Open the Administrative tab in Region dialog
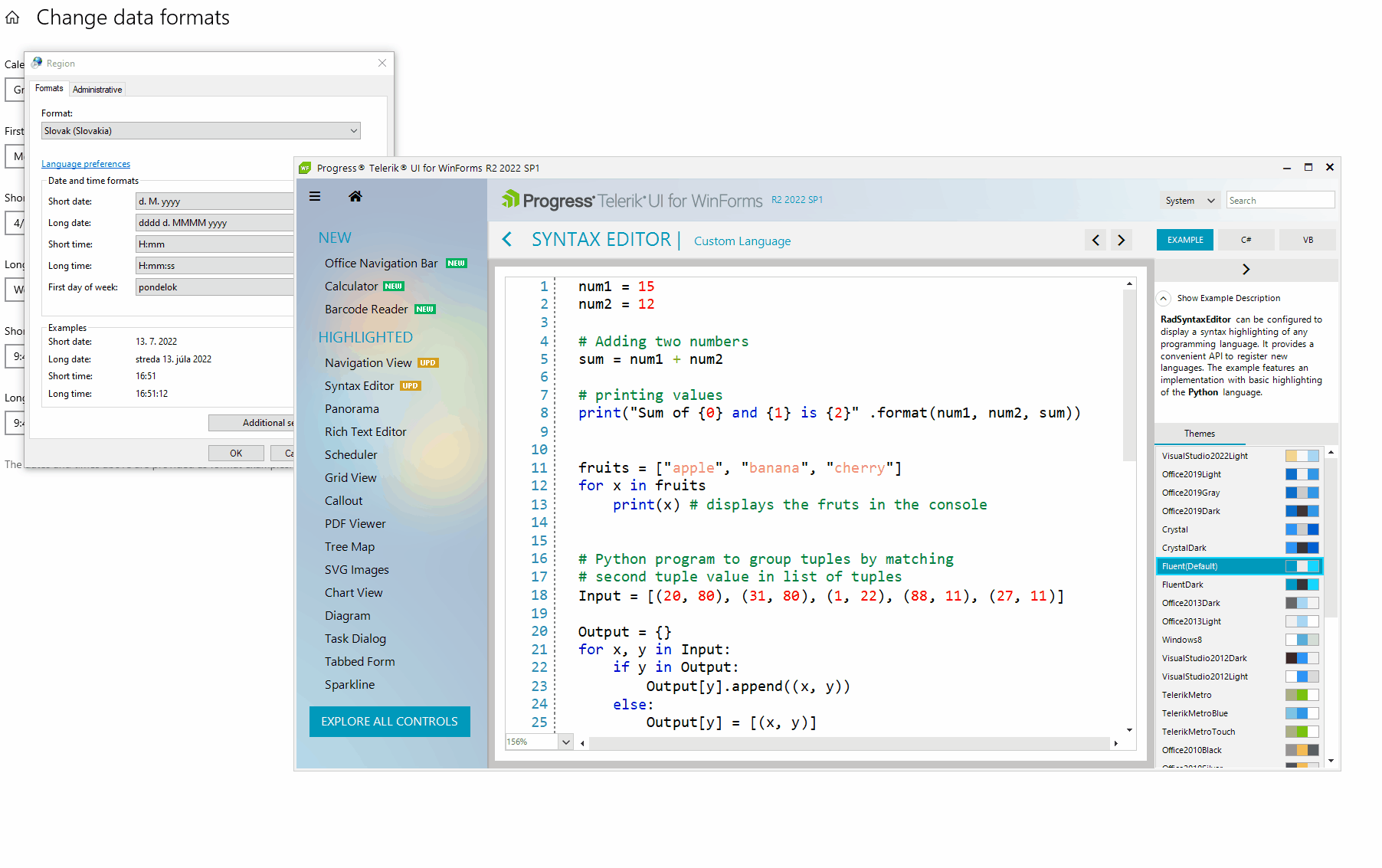The image size is (1382, 868). tap(97, 90)
